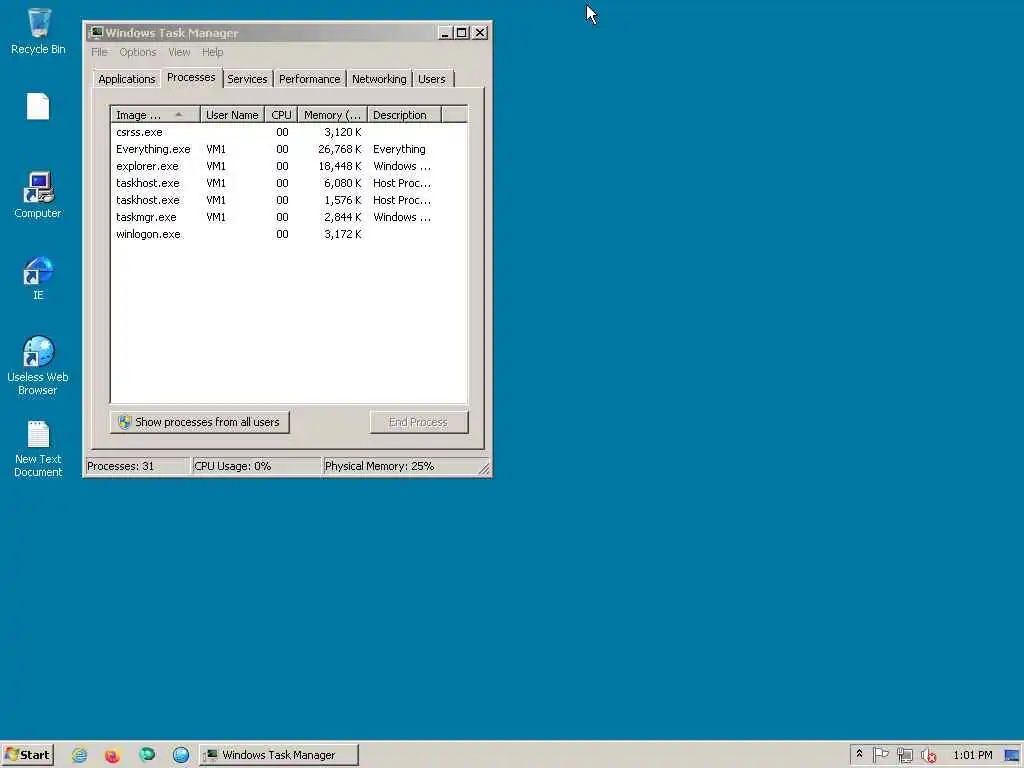Image resolution: width=1024 pixels, height=768 pixels.
Task: Select the taskmgr.exe process row
Action: click(x=289, y=217)
